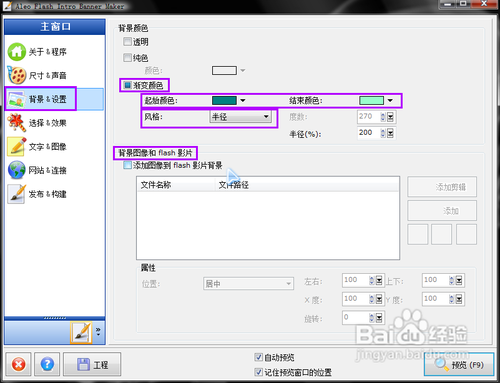Image resolution: width=500 pixels, height=383 pixels.
Task: Open the 尺寸&声音 film reel icon
Action: coord(17,75)
